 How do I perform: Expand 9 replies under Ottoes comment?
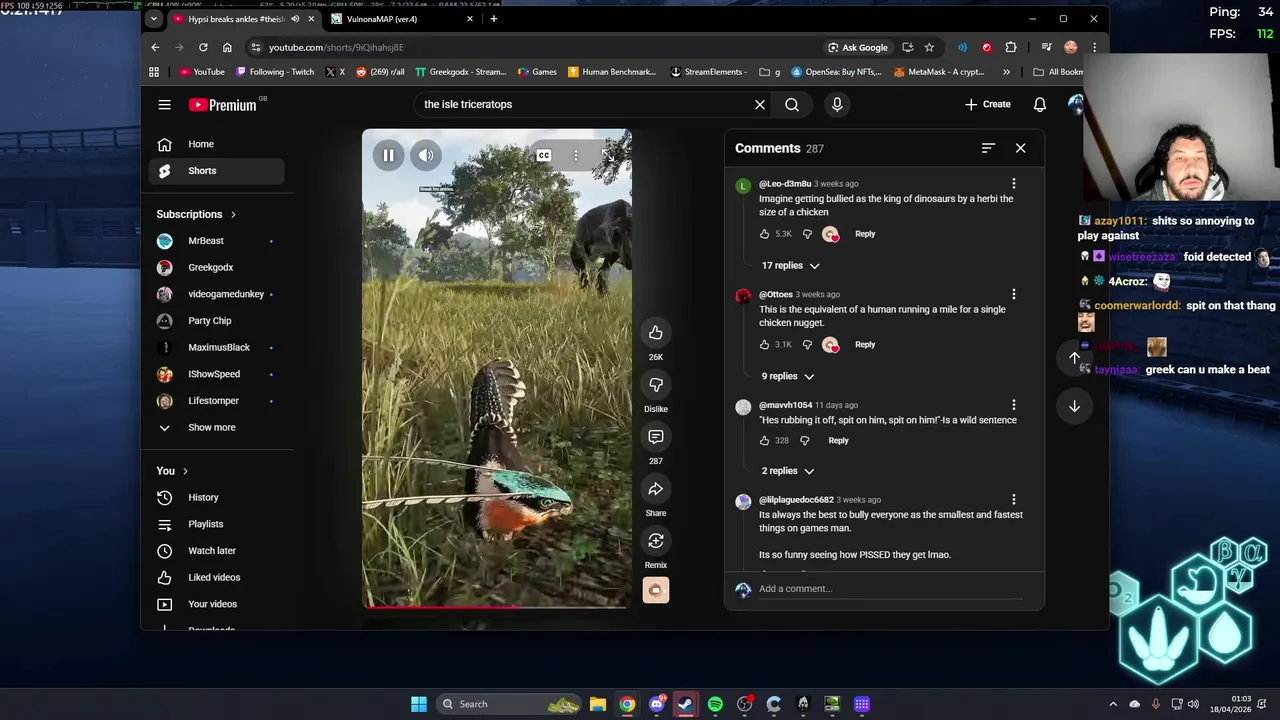(788, 376)
